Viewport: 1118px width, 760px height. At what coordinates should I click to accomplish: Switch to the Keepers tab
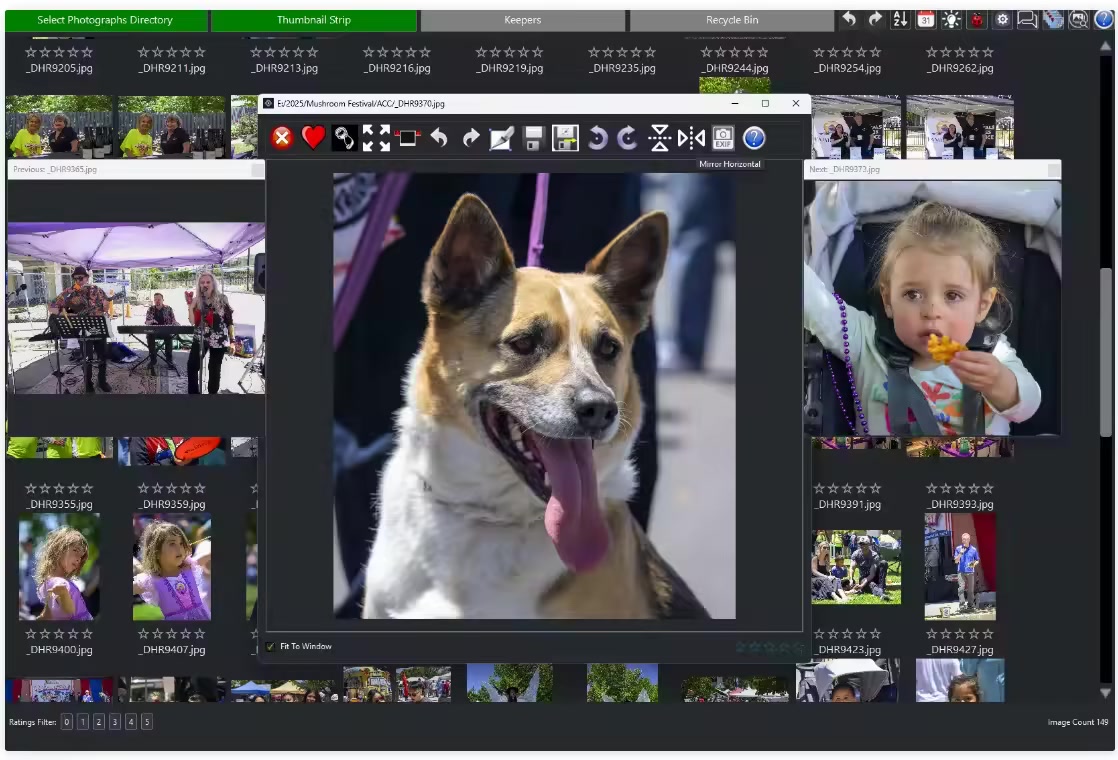(x=522, y=20)
